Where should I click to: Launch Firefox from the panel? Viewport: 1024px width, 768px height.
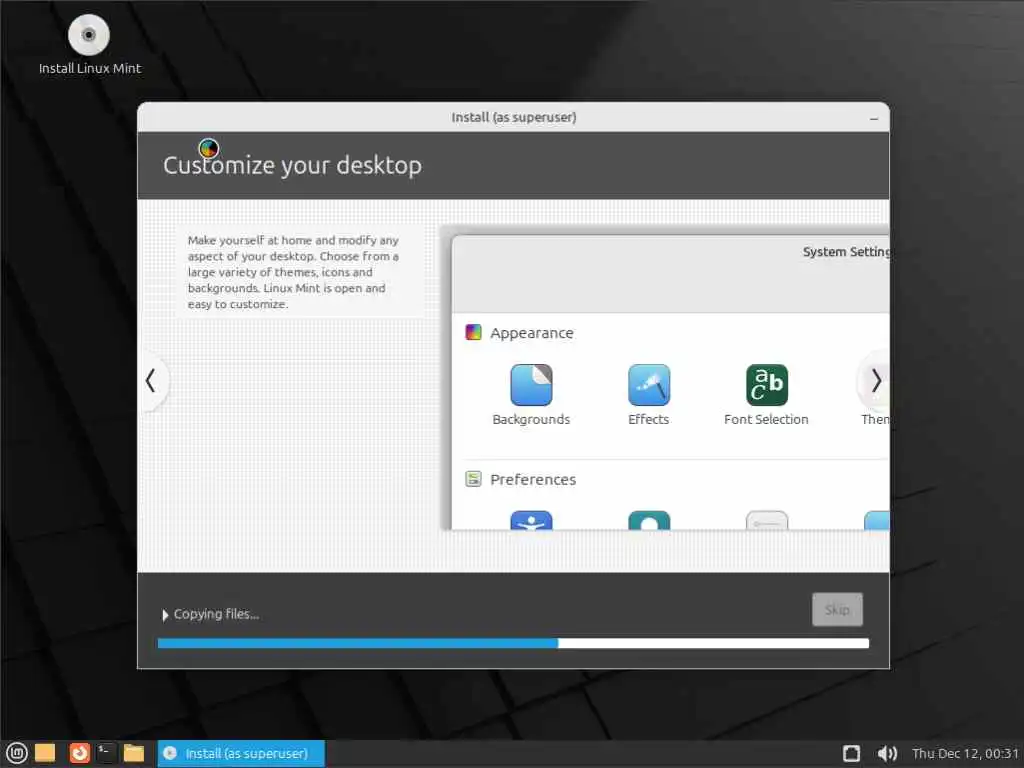pos(79,753)
